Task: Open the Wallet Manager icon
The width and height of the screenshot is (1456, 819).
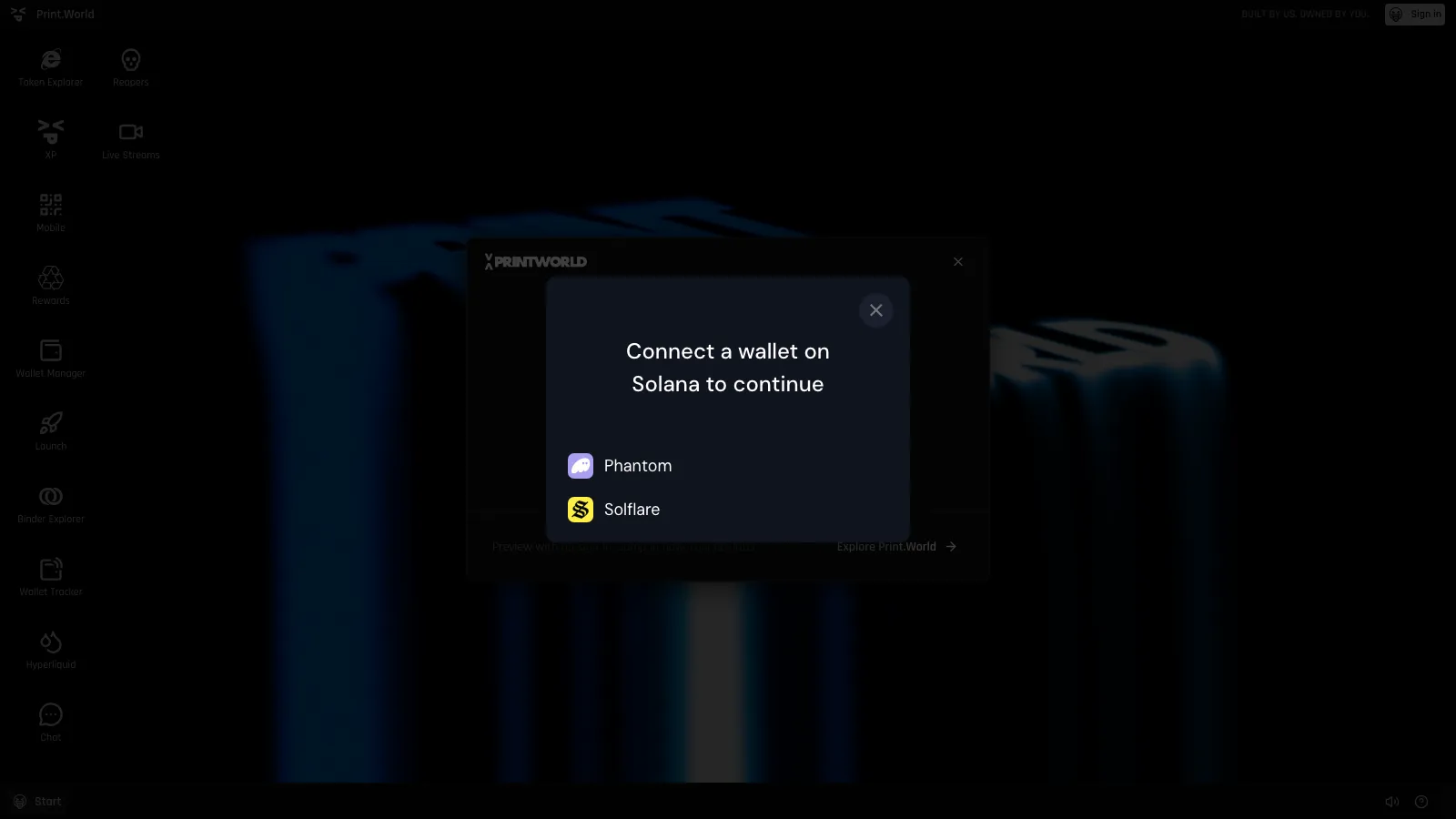Action: coord(51,358)
